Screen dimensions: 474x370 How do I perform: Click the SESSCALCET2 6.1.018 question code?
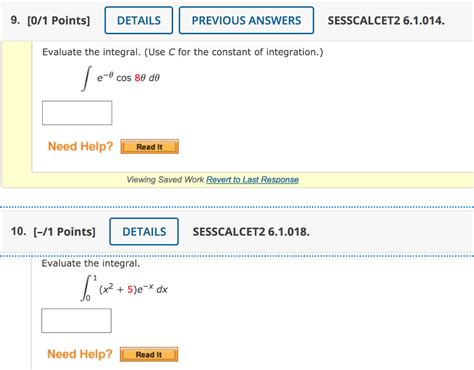click(251, 232)
